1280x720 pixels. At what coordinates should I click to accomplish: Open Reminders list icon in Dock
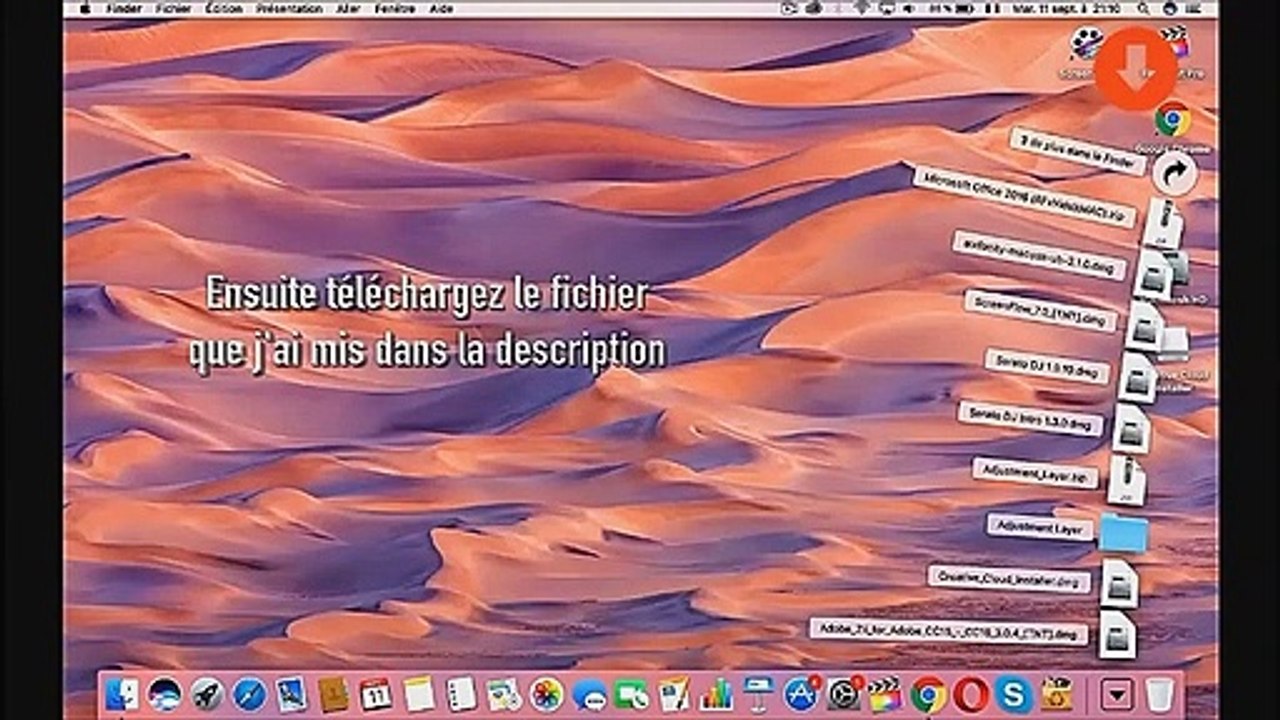click(x=461, y=694)
